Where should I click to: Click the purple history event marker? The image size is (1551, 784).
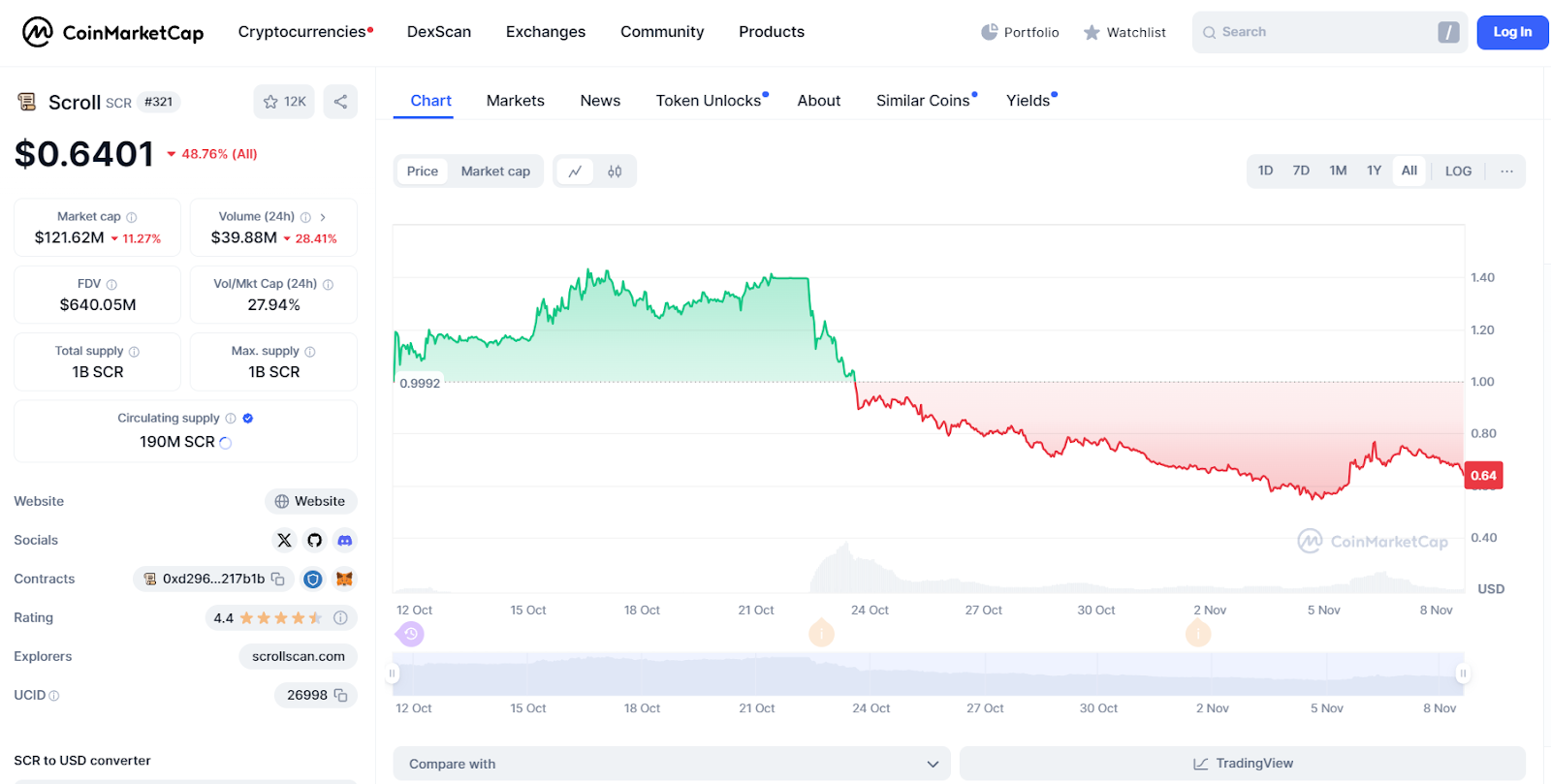coord(410,635)
